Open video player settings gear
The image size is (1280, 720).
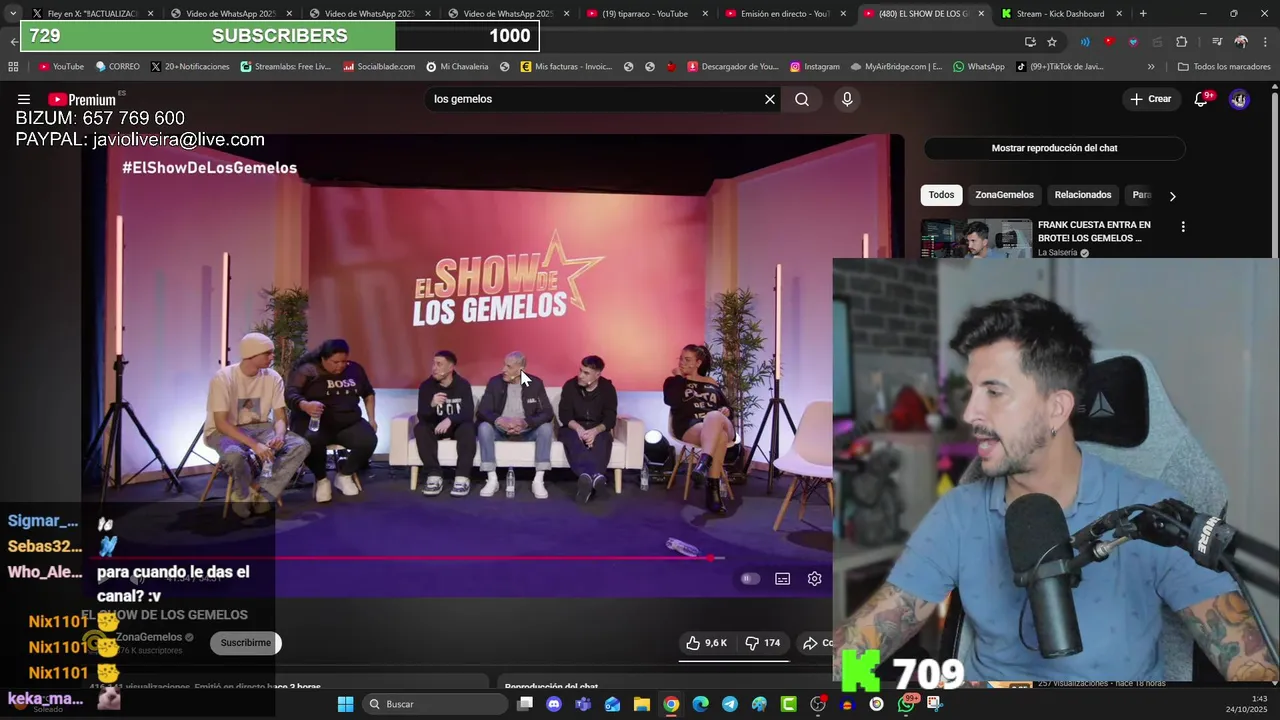pos(815,579)
